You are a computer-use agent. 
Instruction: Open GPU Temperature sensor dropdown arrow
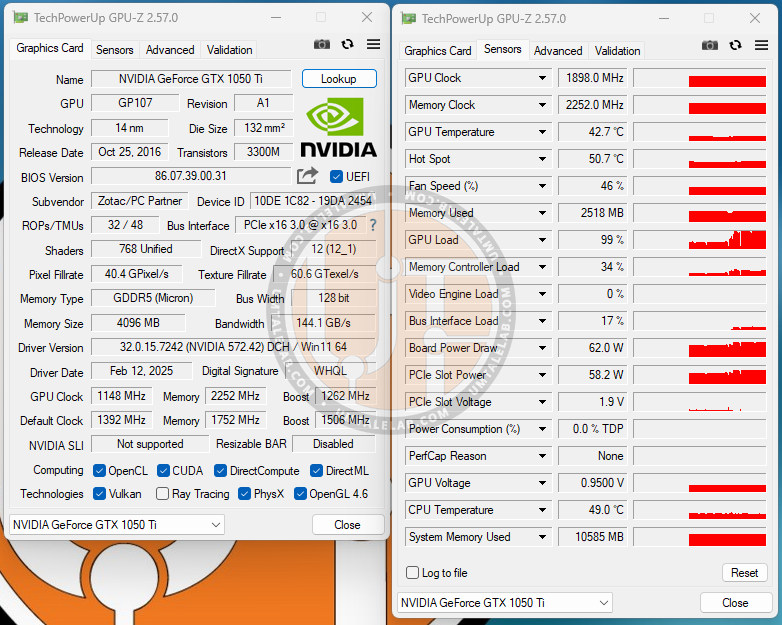(542, 132)
